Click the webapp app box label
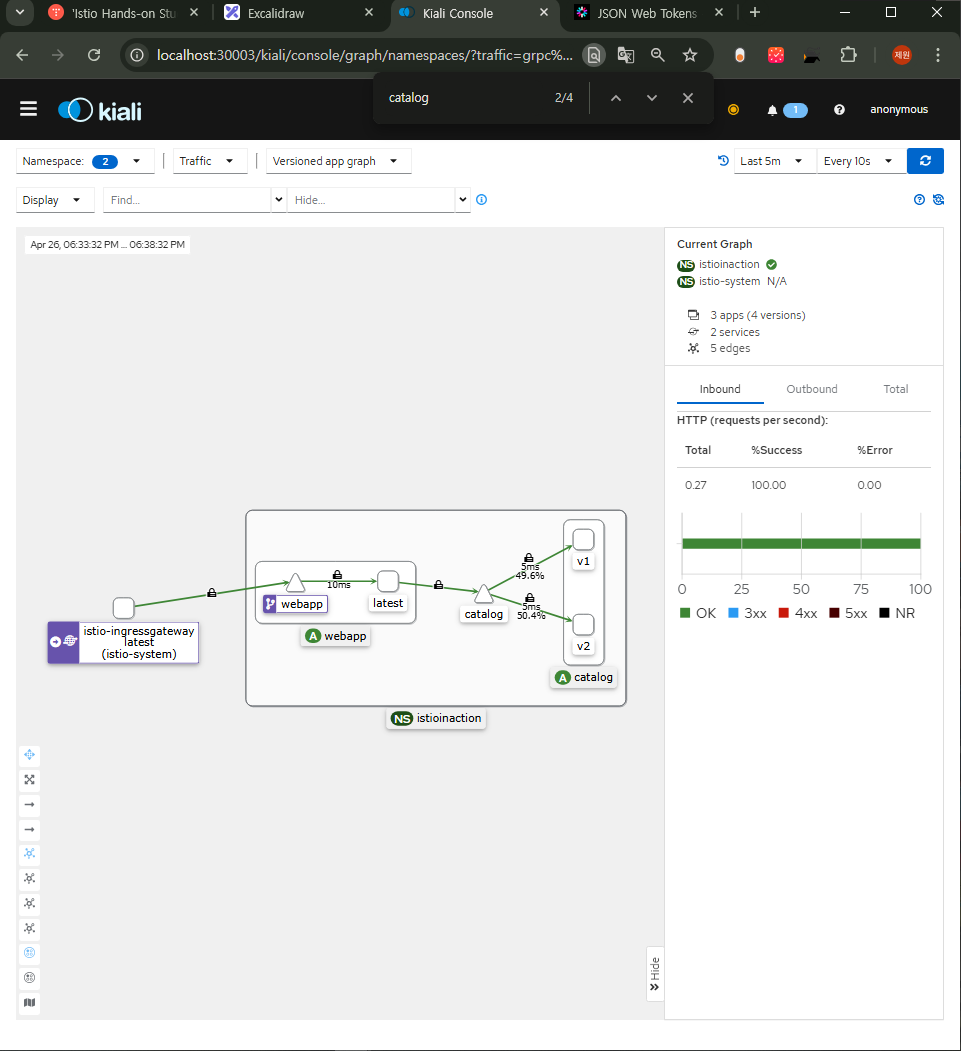Screen dimensions: 961x1051 click(336, 636)
